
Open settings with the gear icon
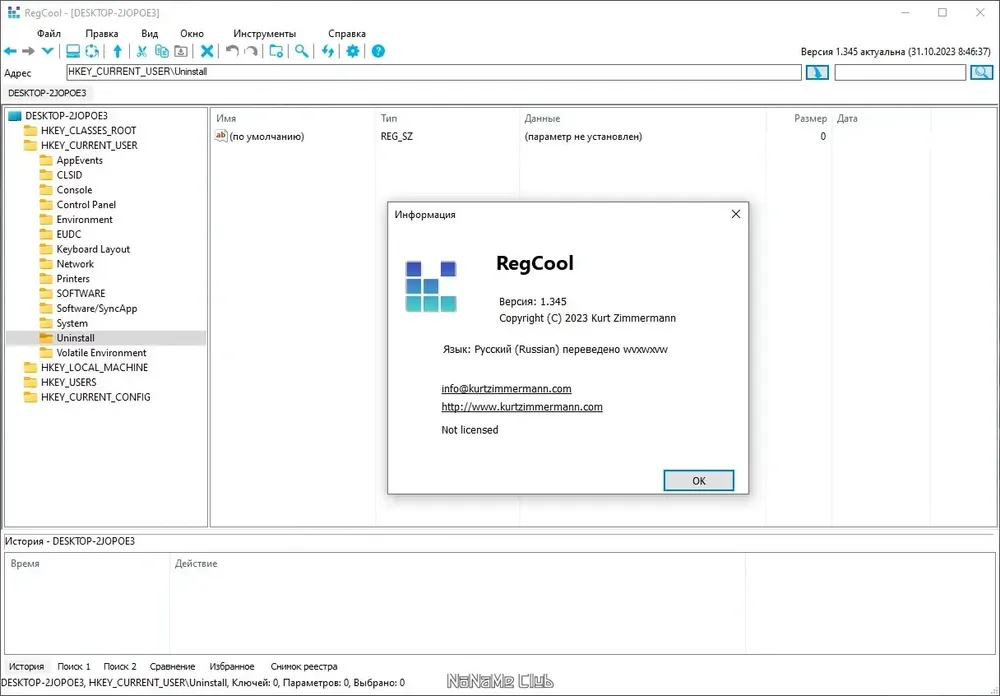(353, 51)
